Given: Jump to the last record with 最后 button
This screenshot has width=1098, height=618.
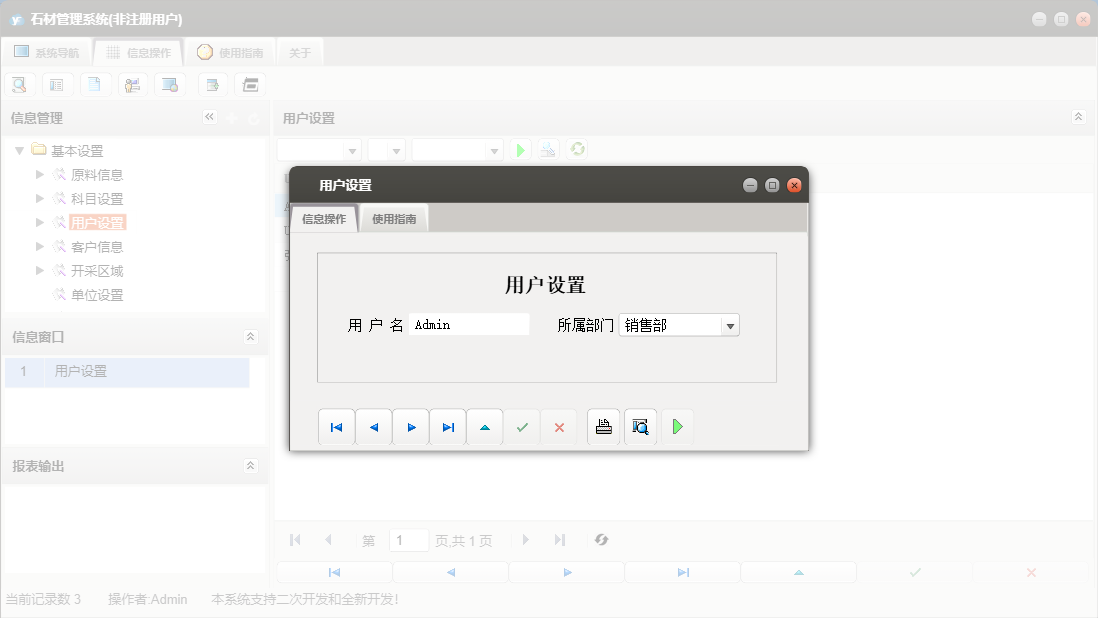Looking at the screenshot, I should (x=447, y=426).
